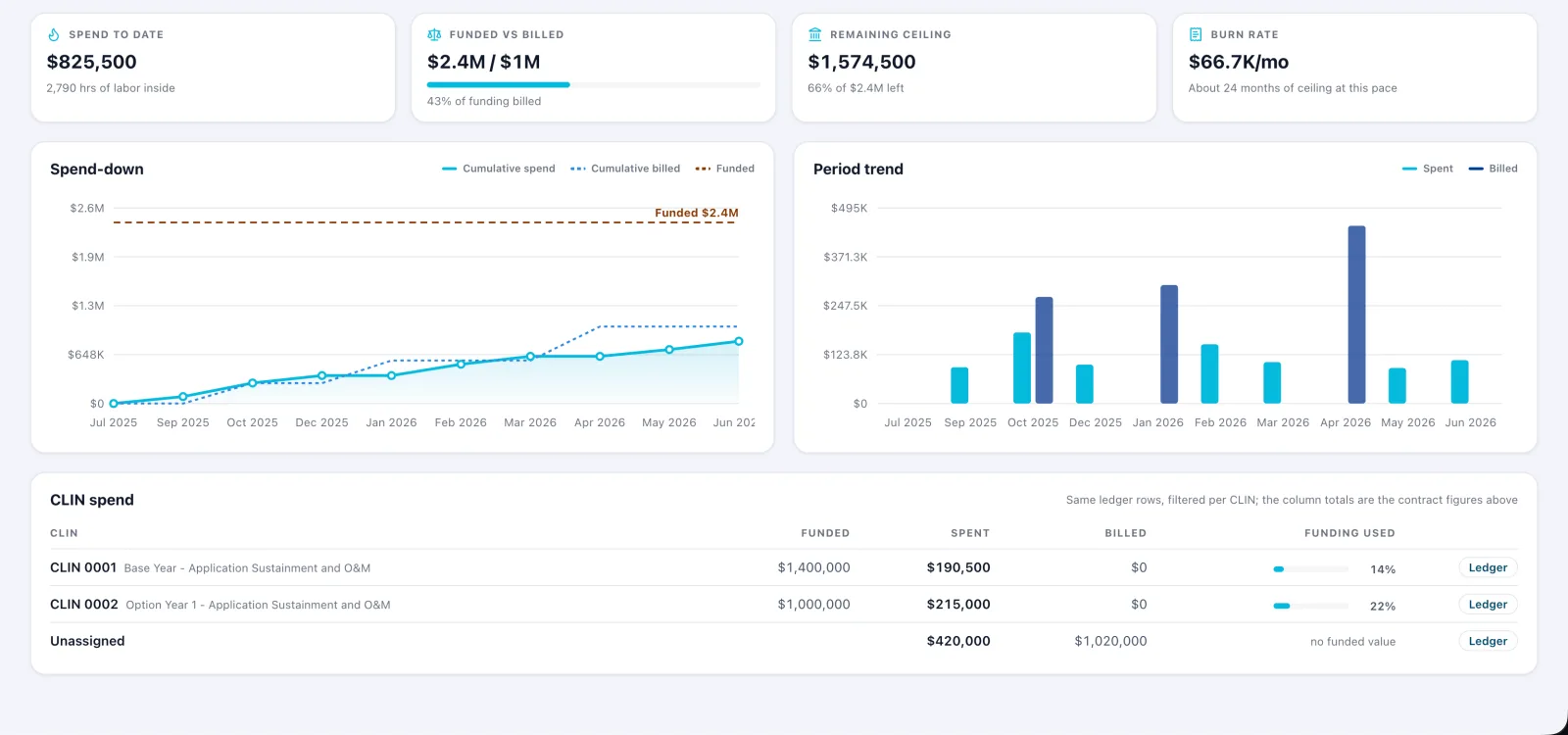Click the CLIN 0001 funding used bar

point(1311,568)
